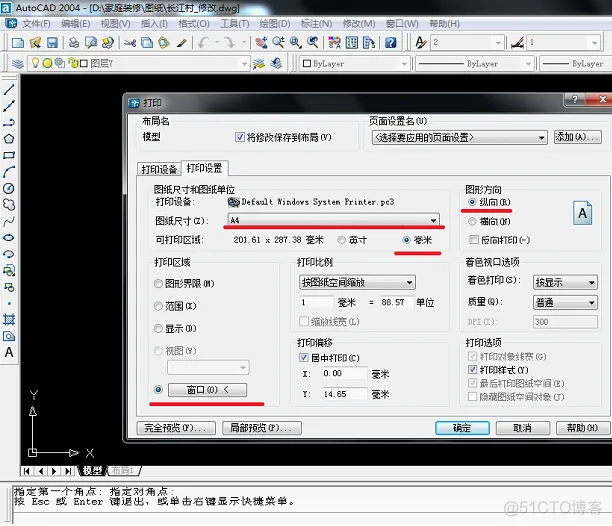The height and width of the screenshot is (526, 612).
Task: Click the Save diskette icon
Action: pyautogui.click(x=52, y=43)
